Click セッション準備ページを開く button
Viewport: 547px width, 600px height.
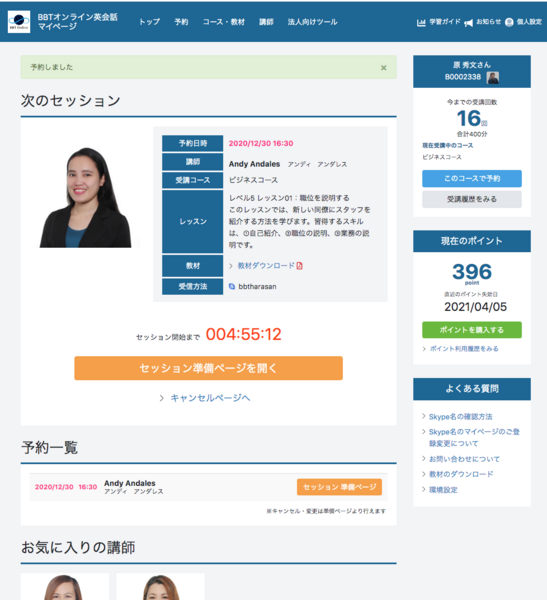point(208,368)
